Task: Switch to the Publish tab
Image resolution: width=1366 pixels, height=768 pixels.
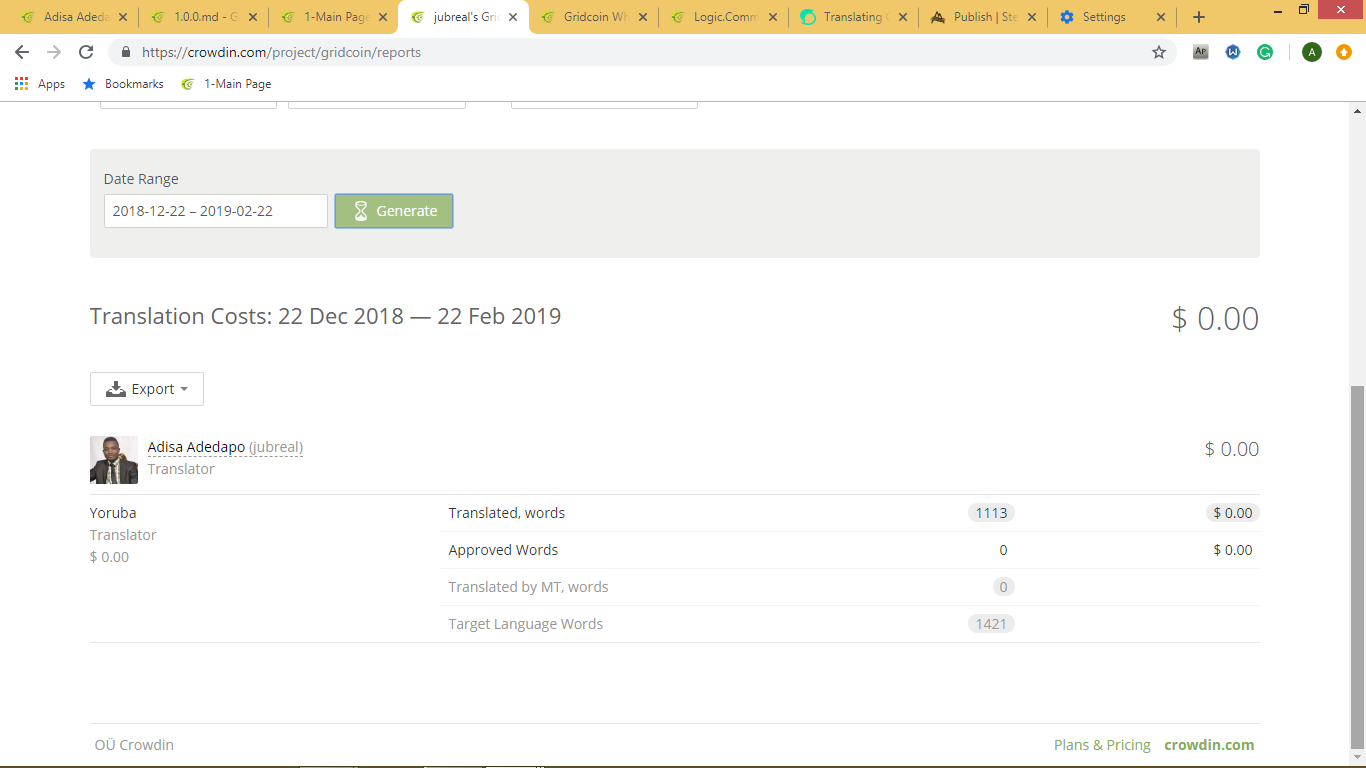Action: [x=982, y=17]
